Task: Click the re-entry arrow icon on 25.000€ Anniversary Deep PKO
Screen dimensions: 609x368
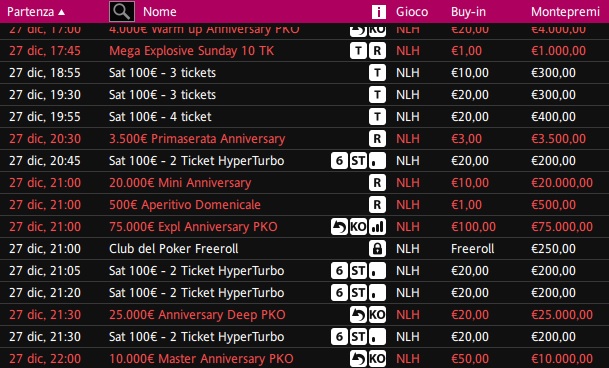Action: [x=358, y=315]
